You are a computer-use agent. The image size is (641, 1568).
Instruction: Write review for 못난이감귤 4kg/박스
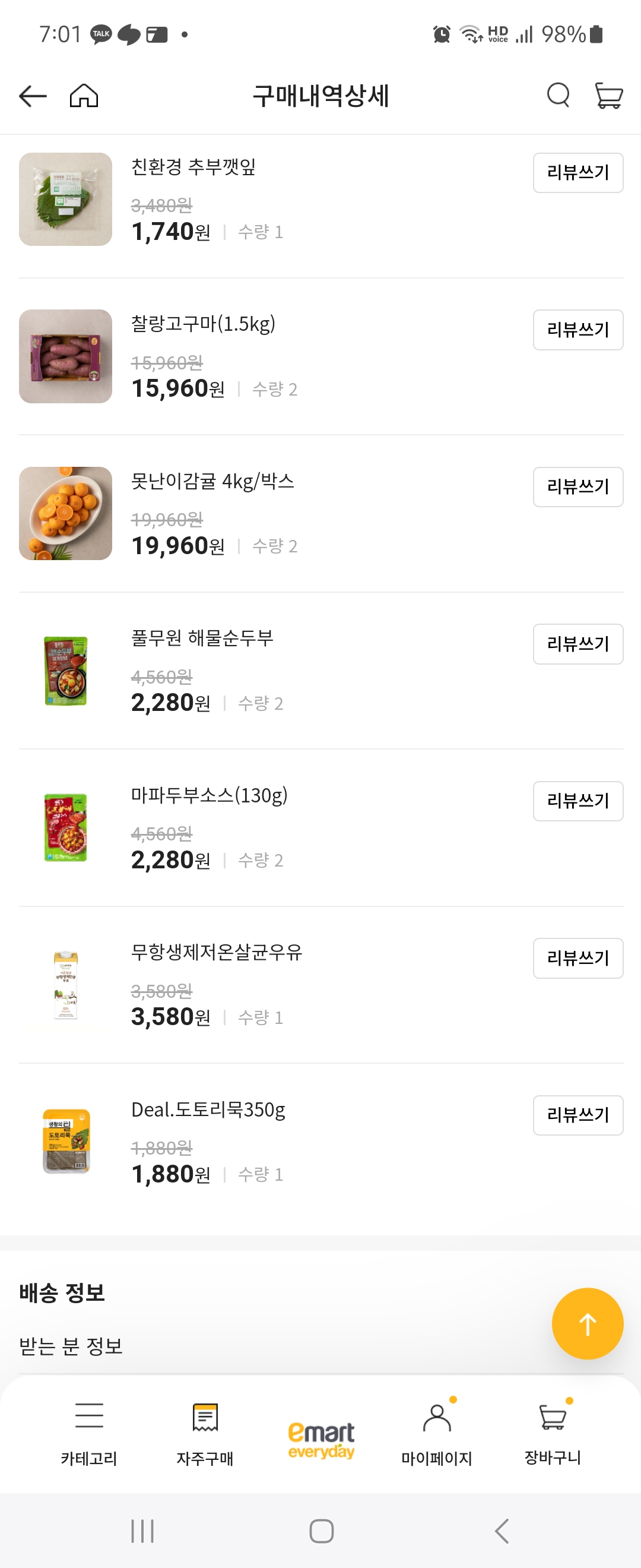click(577, 487)
